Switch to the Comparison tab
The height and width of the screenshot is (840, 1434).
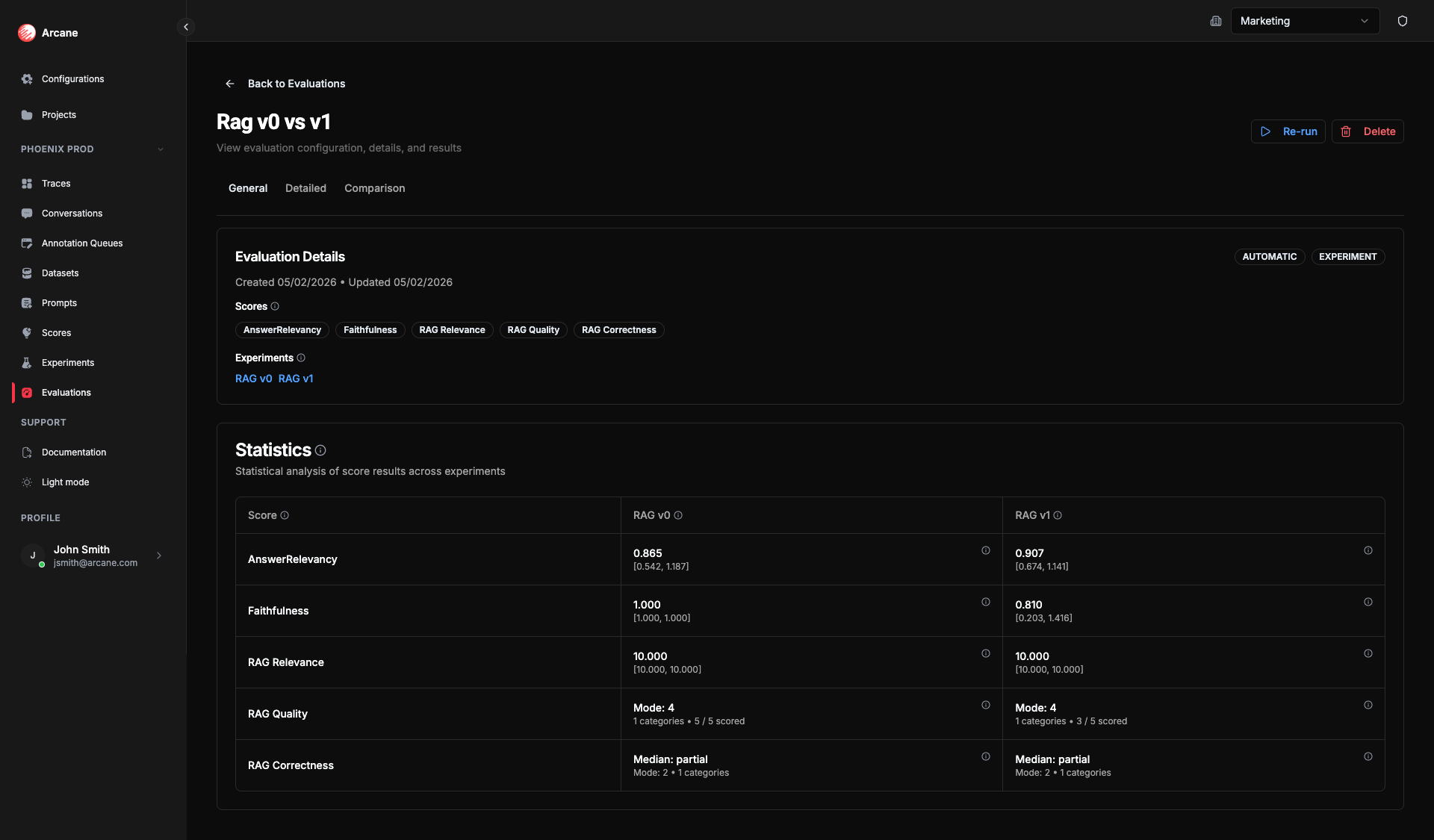pyautogui.click(x=374, y=188)
